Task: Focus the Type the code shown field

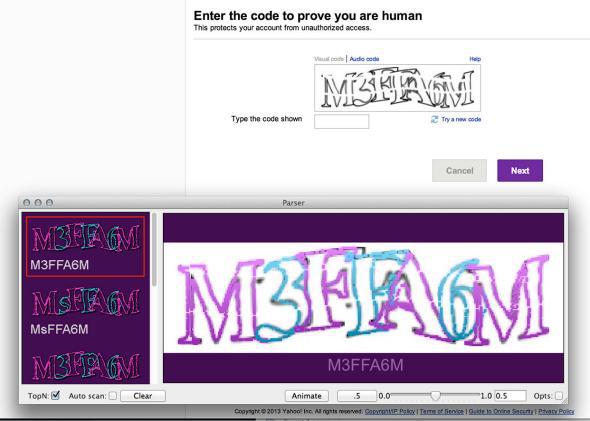Action: coord(341,122)
